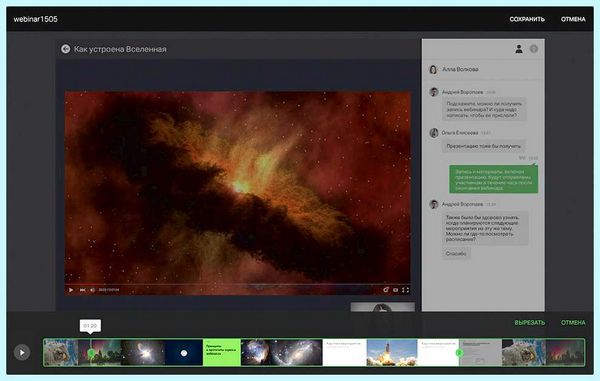Select the rocket launch thumbnail in timeline

(392, 353)
